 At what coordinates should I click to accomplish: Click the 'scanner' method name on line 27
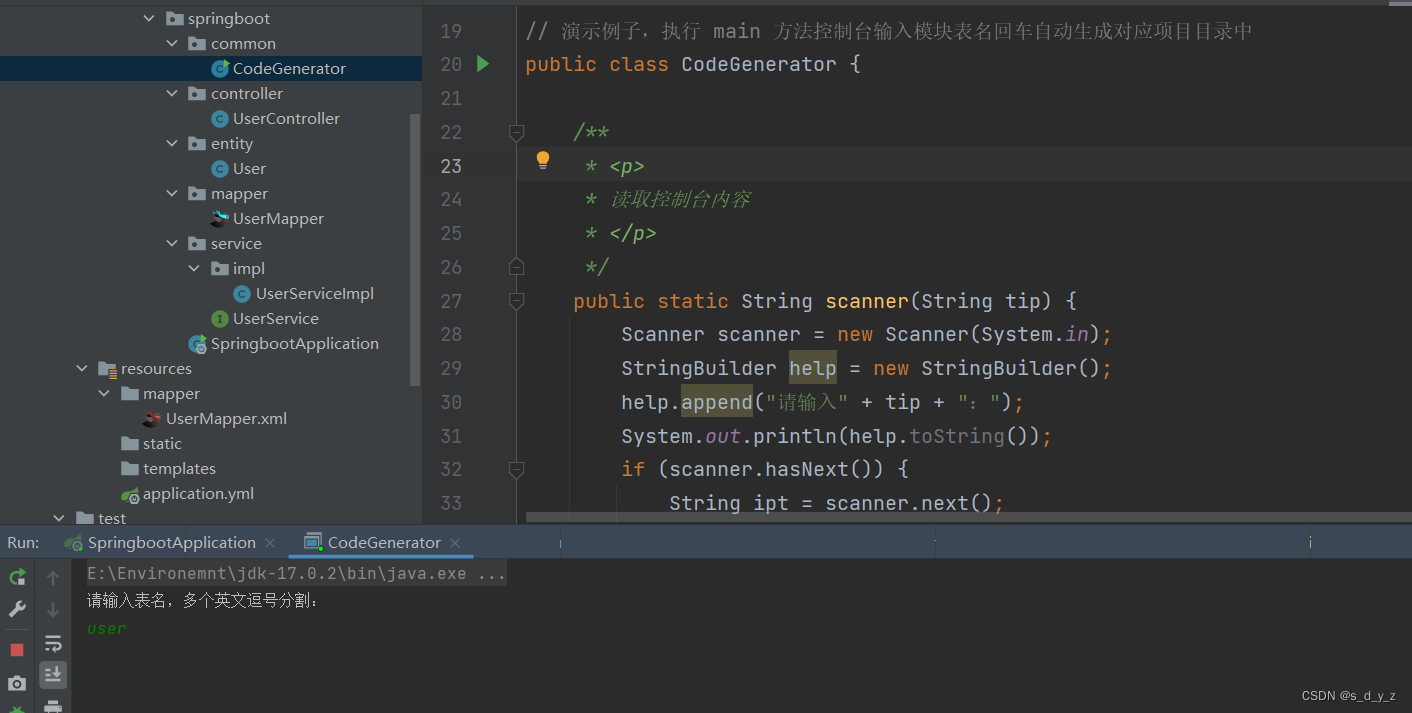coord(867,301)
